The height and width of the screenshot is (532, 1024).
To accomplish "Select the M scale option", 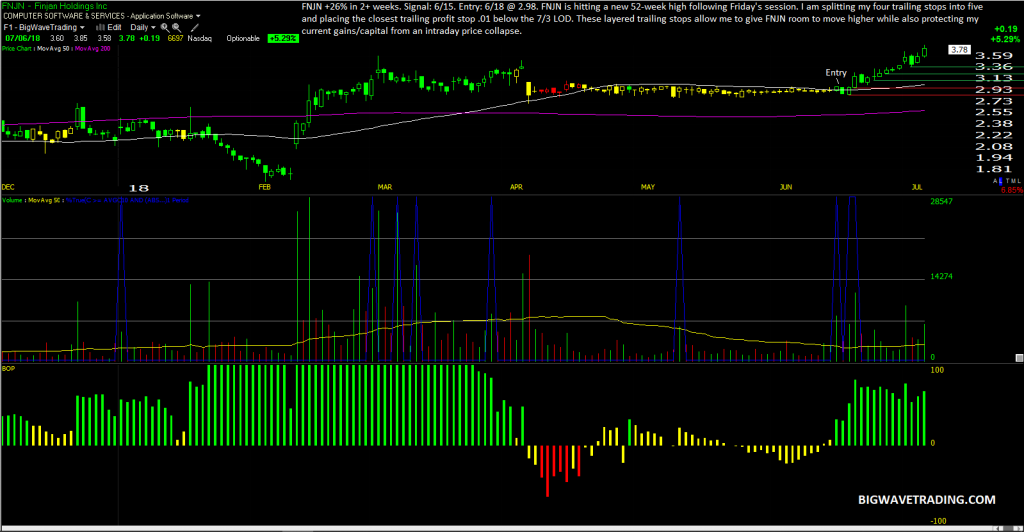I will [x=1013, y=180].
